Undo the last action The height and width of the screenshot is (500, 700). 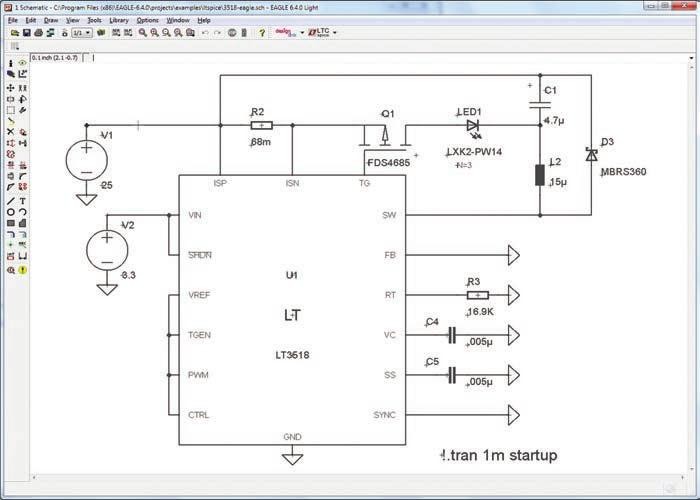point(205,33)
